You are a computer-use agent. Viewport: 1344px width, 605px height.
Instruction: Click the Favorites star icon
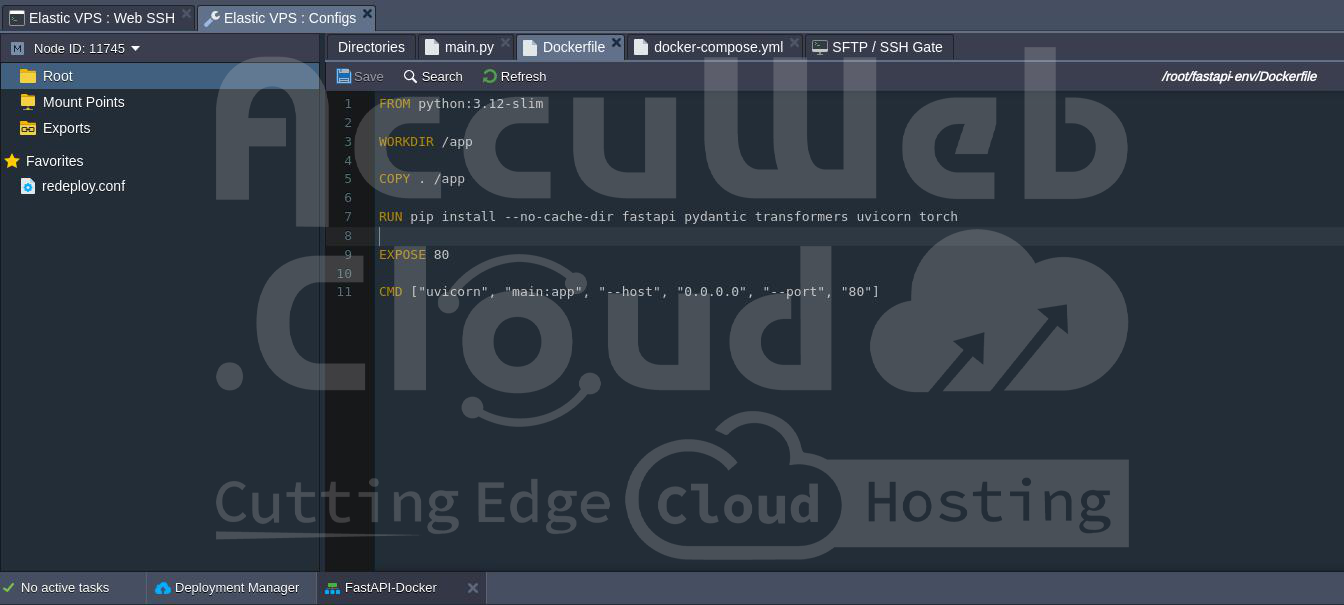pyautogui.click(x=12, y=161)
